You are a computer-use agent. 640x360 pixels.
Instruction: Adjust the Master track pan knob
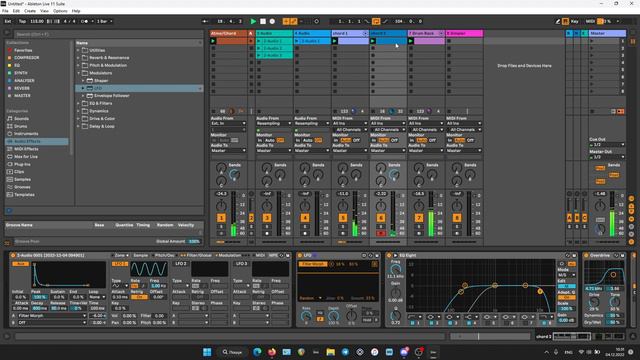(600, 206)
